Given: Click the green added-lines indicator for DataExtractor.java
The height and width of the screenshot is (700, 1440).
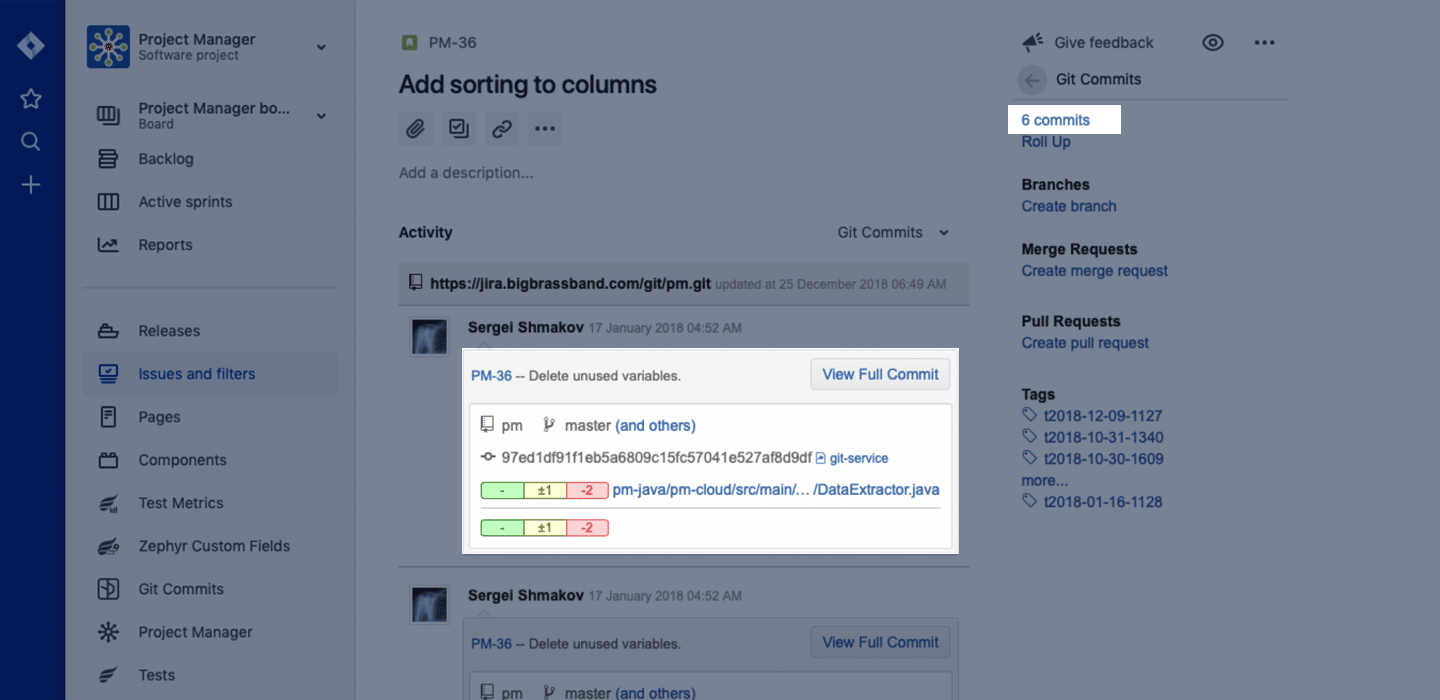Looking at the screenshot, I should pyautogui.click(x=502, y=490).
